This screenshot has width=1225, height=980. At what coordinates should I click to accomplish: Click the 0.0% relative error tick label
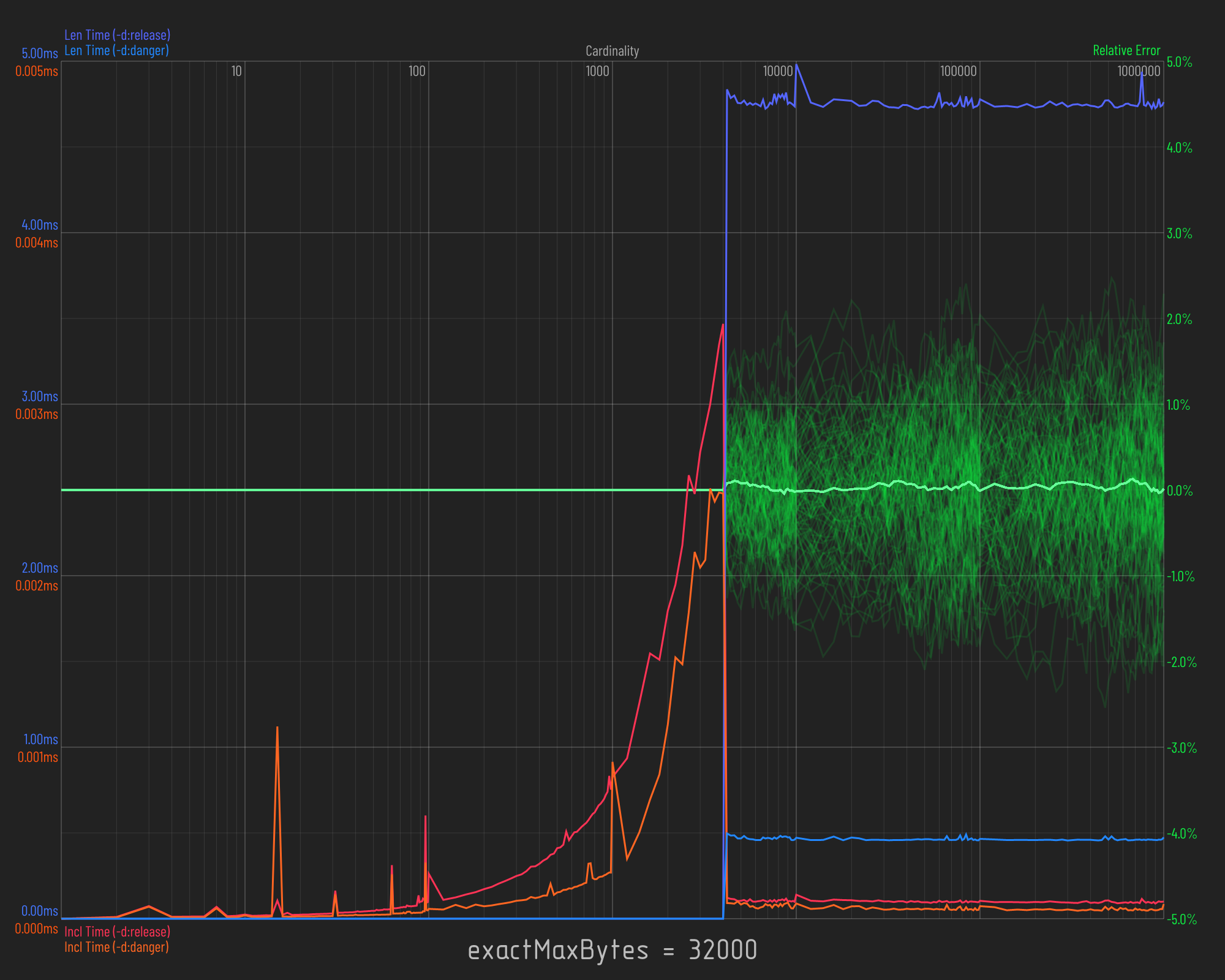point(1179,491)
